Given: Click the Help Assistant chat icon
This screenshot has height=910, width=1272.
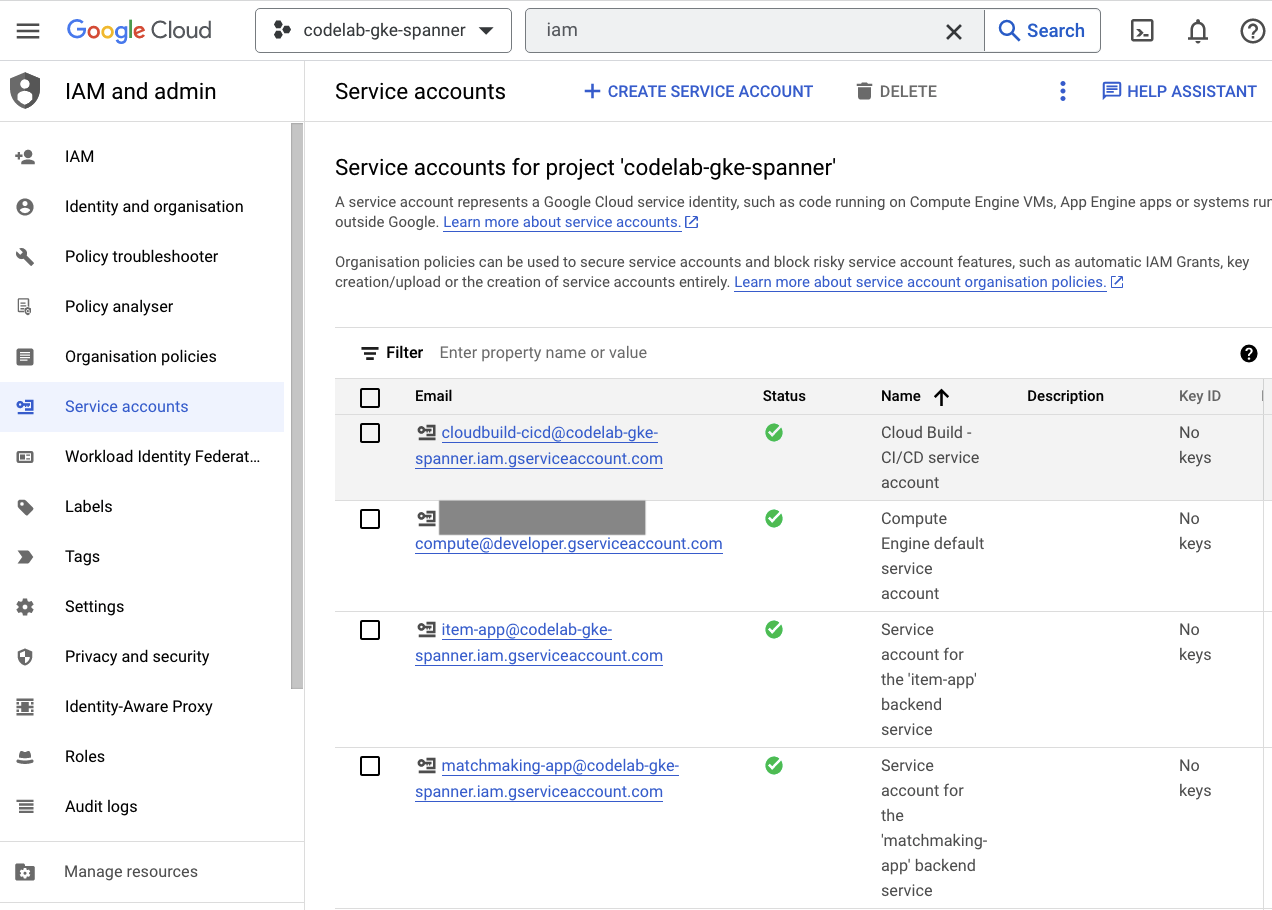Looking at the screenshot, I should tap(1111, 91).
